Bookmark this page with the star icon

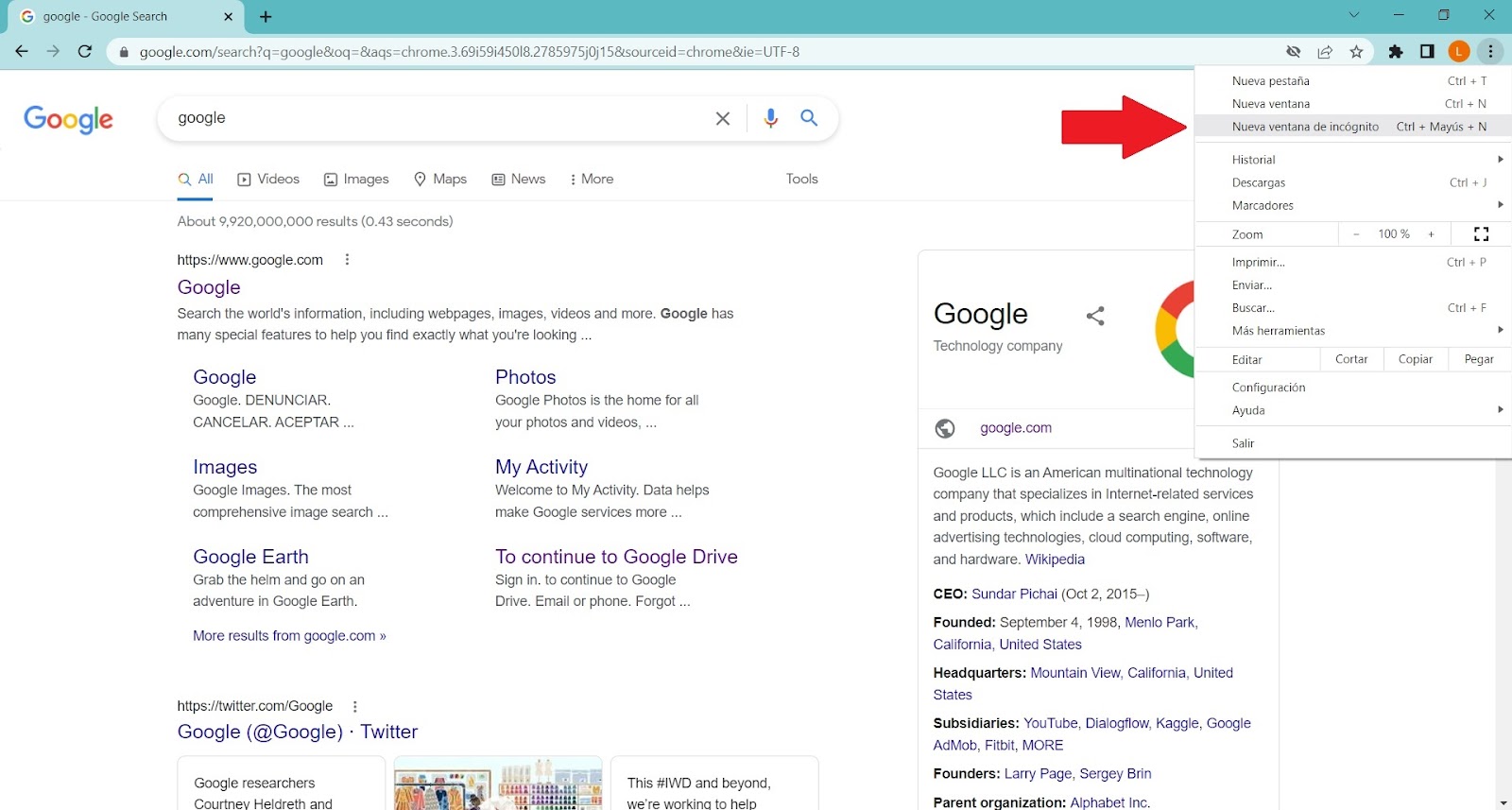coord(1356,52)
